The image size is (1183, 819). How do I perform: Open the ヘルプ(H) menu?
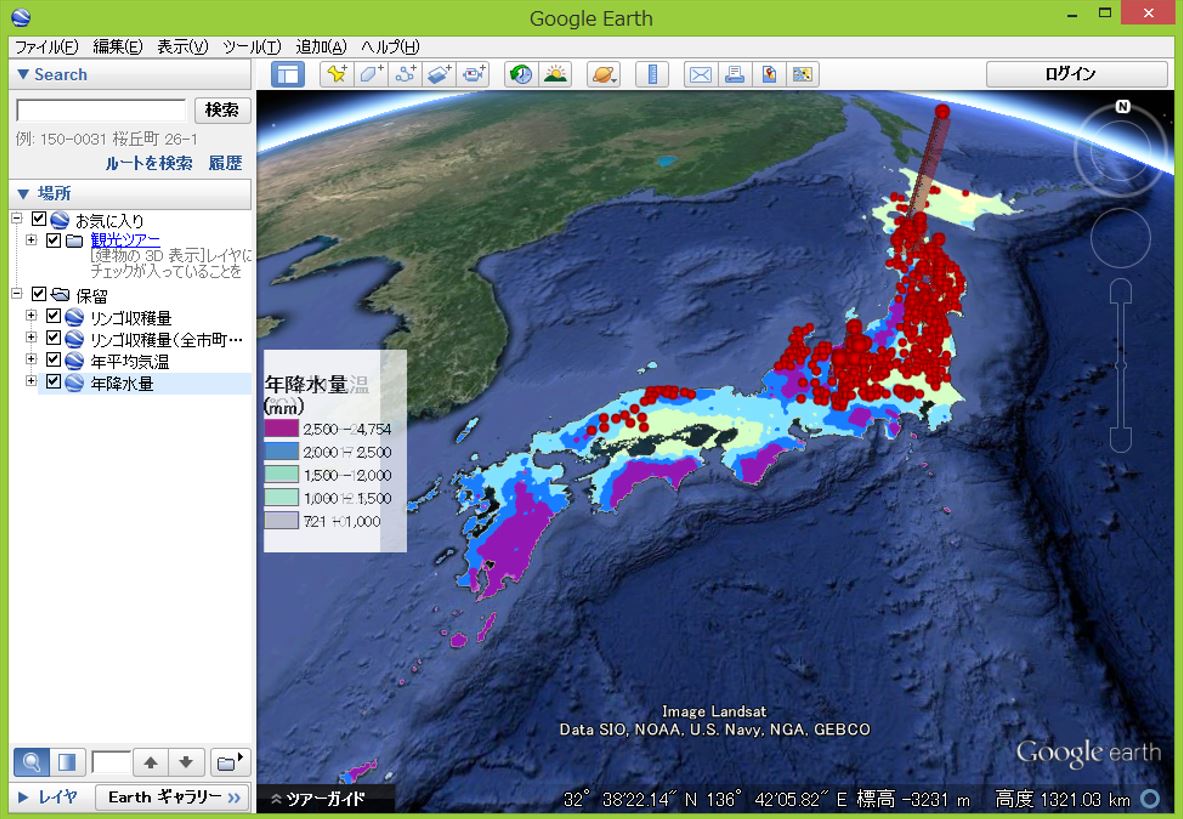point(390,47)
